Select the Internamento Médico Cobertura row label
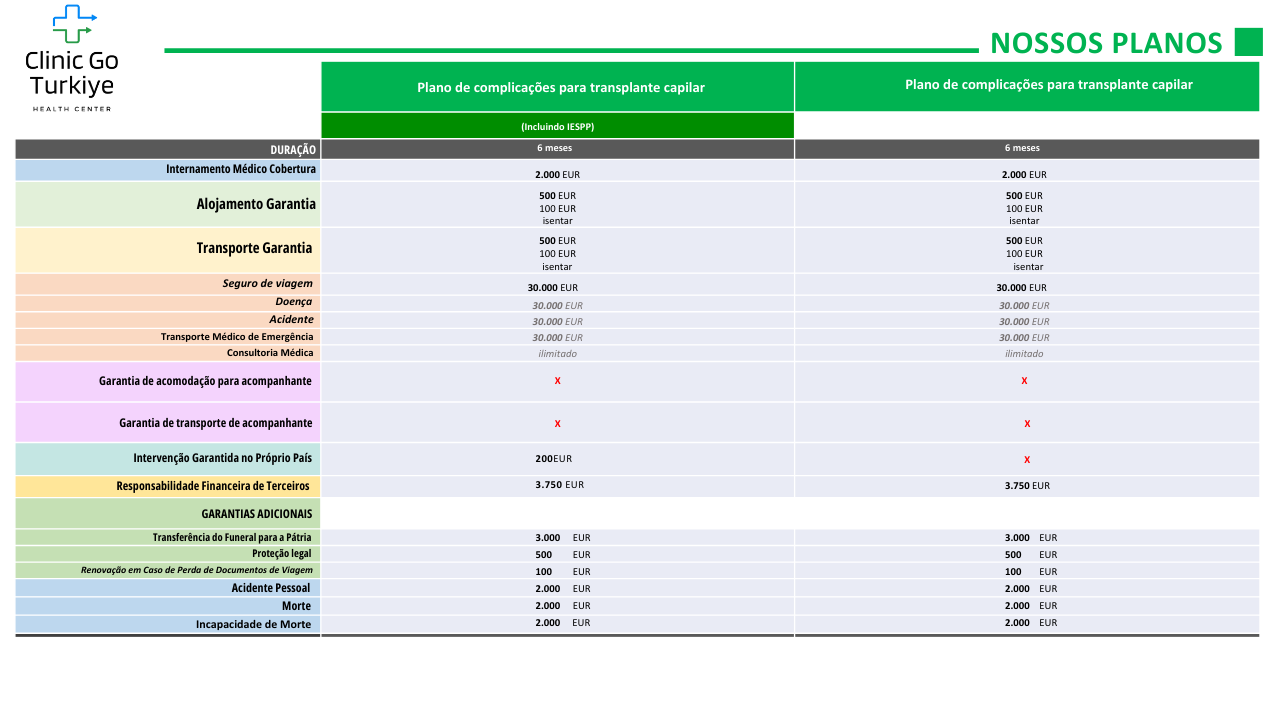Viewport: 1280px width, 720px height. (x=240, y=170)
